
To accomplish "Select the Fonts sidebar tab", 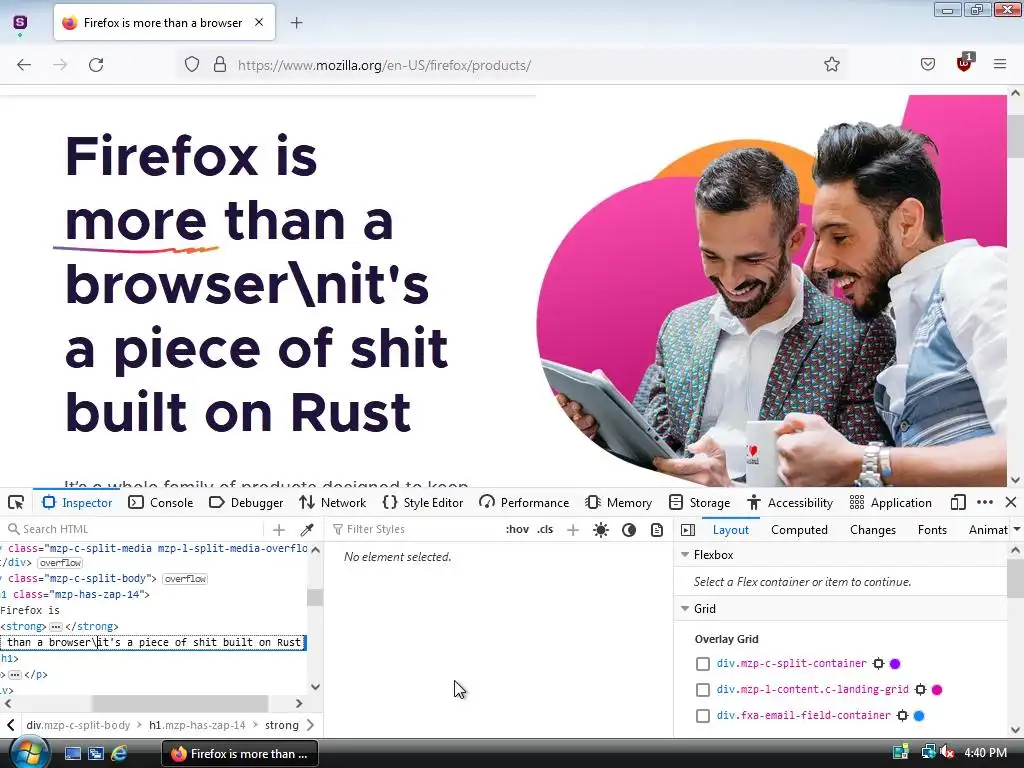I will coord(932,530).
